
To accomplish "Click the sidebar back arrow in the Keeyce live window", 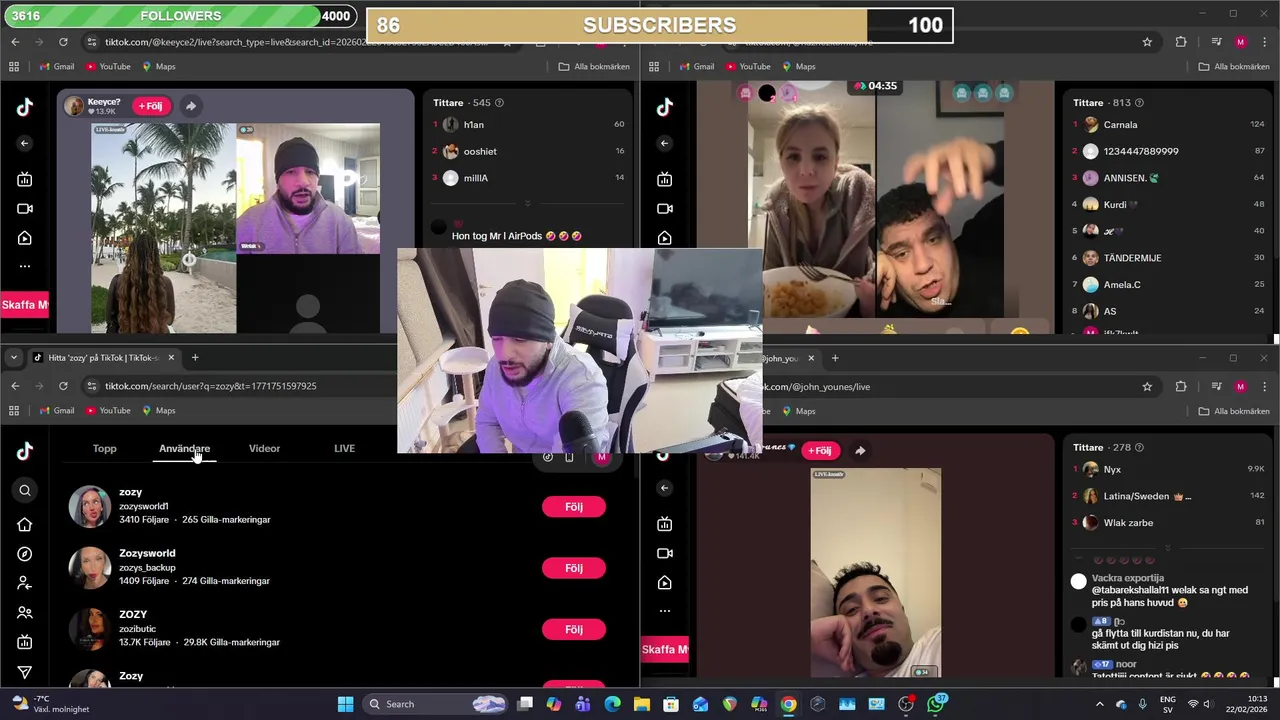I will coord(25,143).
